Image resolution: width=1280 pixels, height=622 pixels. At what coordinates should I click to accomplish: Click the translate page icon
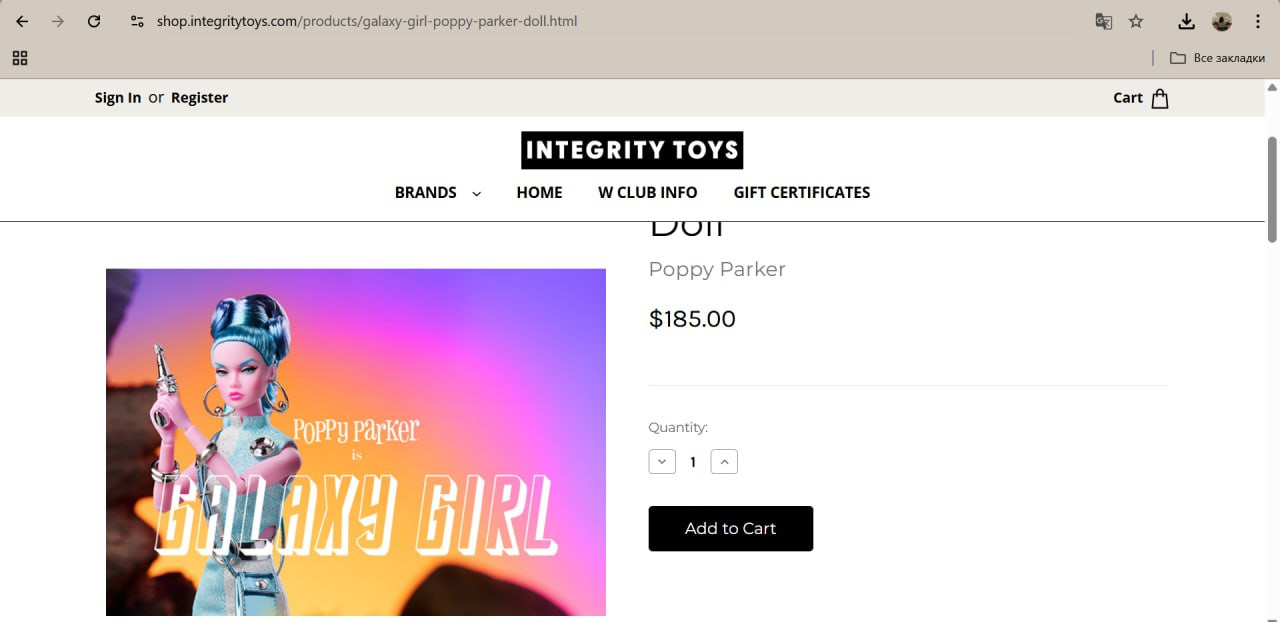[1104, 21]
